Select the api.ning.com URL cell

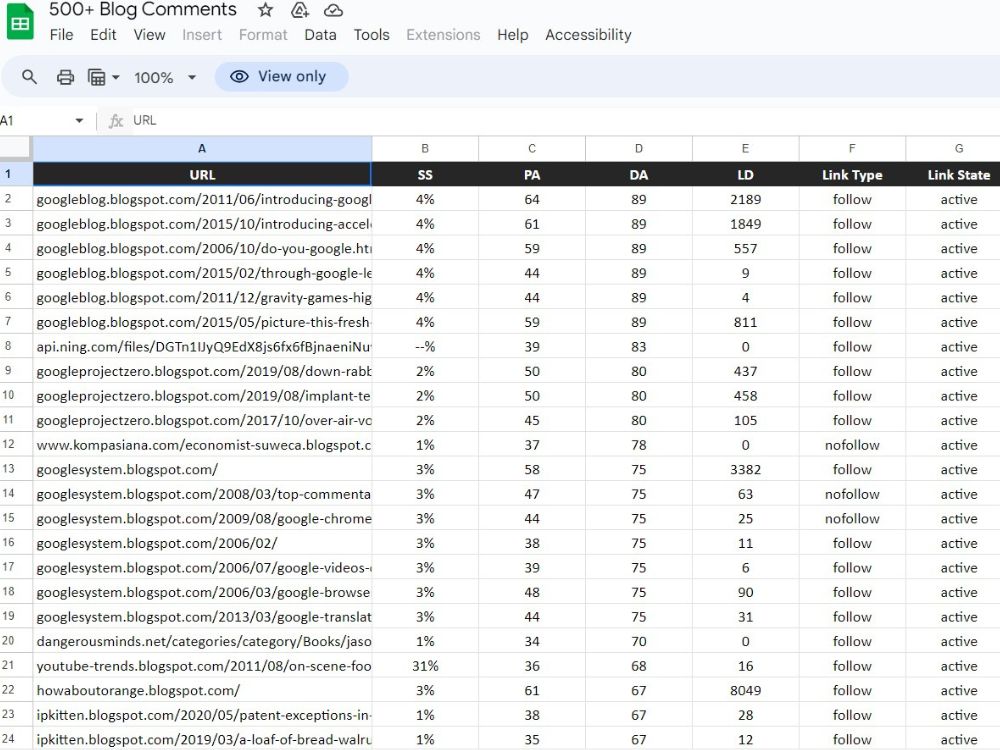202,346
